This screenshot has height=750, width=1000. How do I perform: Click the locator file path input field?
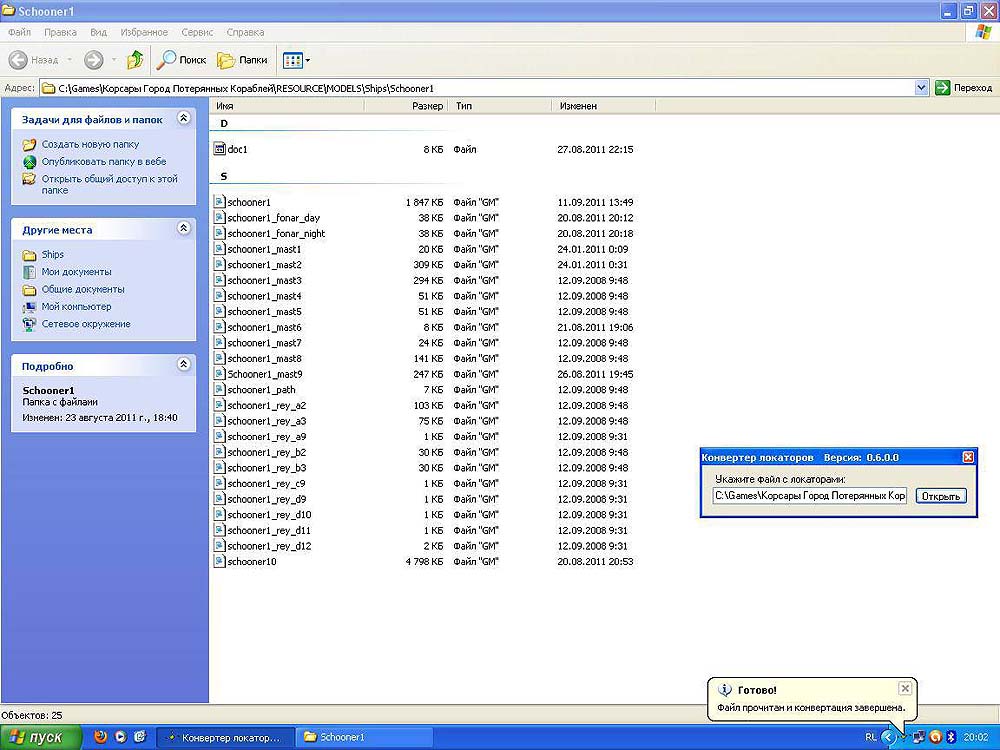[x=809, y=496]
